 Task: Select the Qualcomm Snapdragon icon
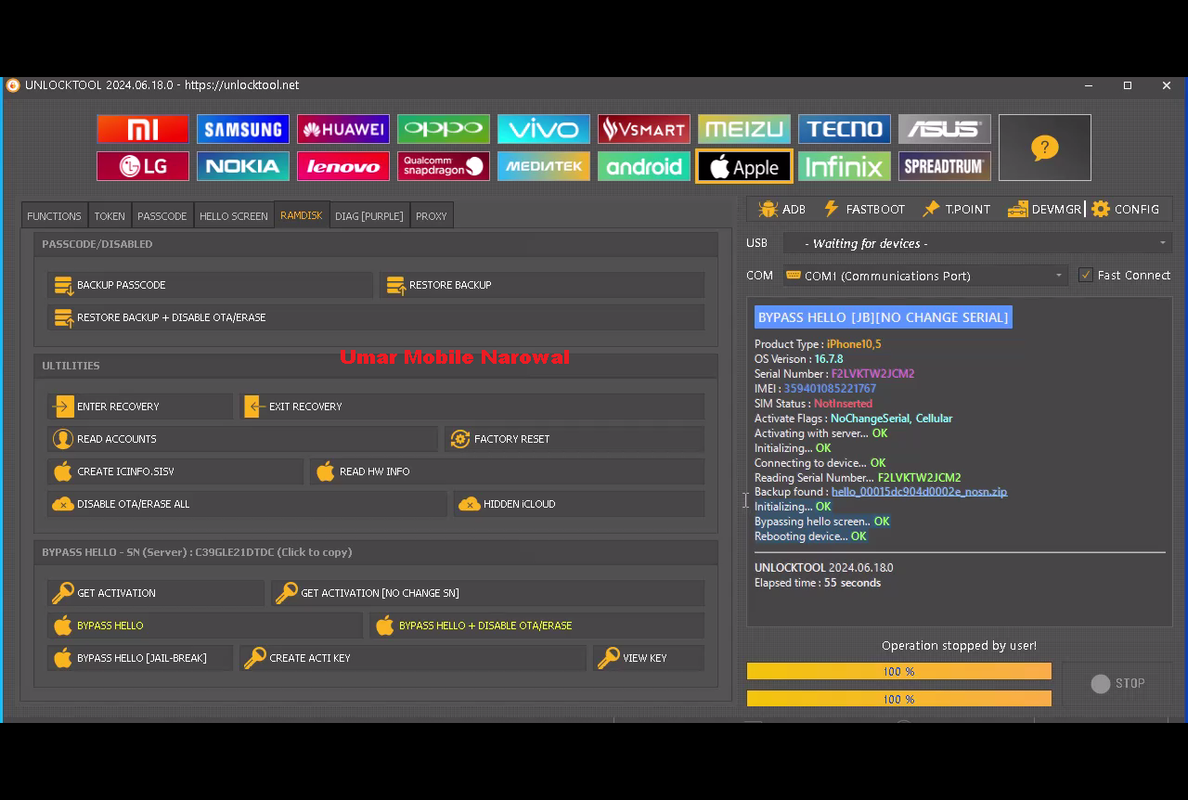(443, 166)
